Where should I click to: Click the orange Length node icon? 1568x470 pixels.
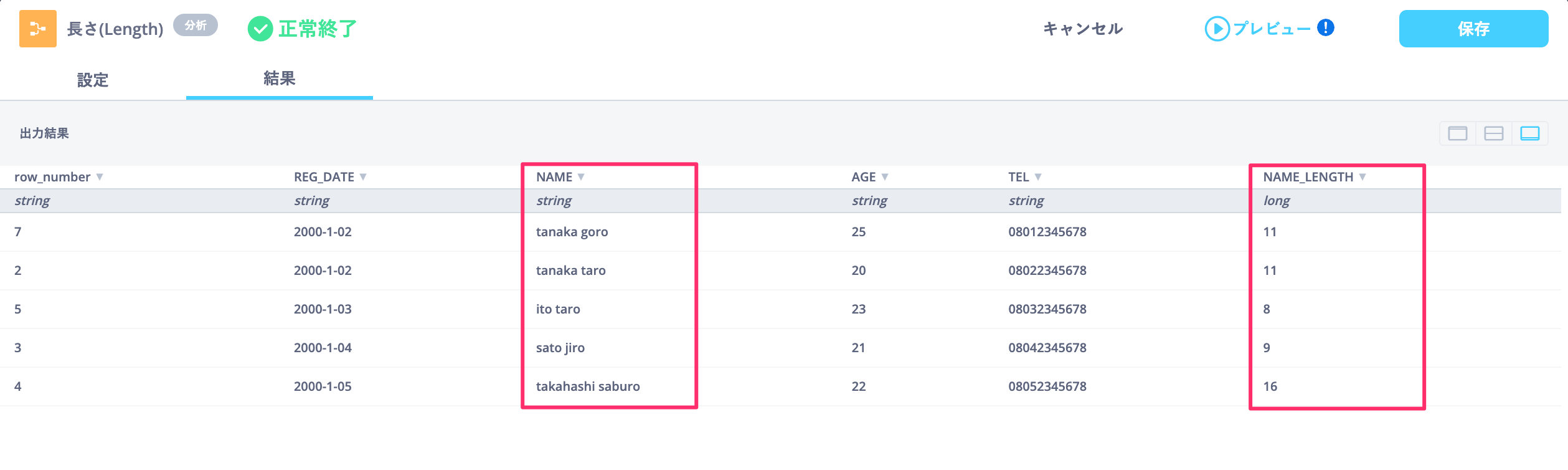coord(38,29)
